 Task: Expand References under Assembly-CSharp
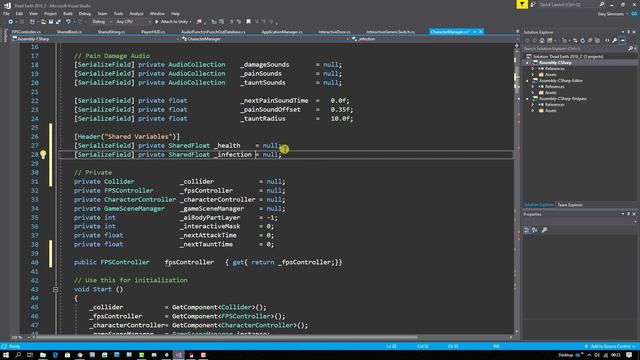[x=533, y=69]
